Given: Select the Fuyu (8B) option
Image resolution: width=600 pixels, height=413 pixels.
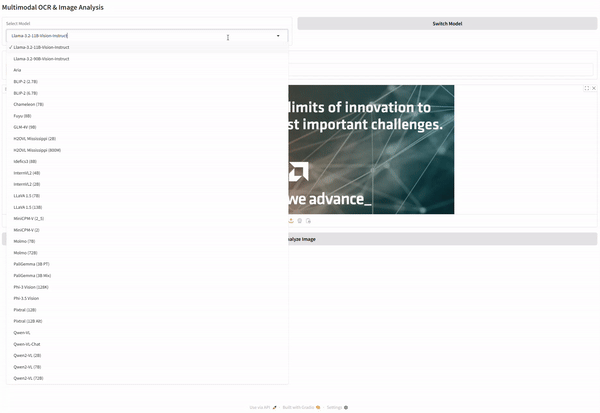Looking at the screenshot, I should coord(23,116).
